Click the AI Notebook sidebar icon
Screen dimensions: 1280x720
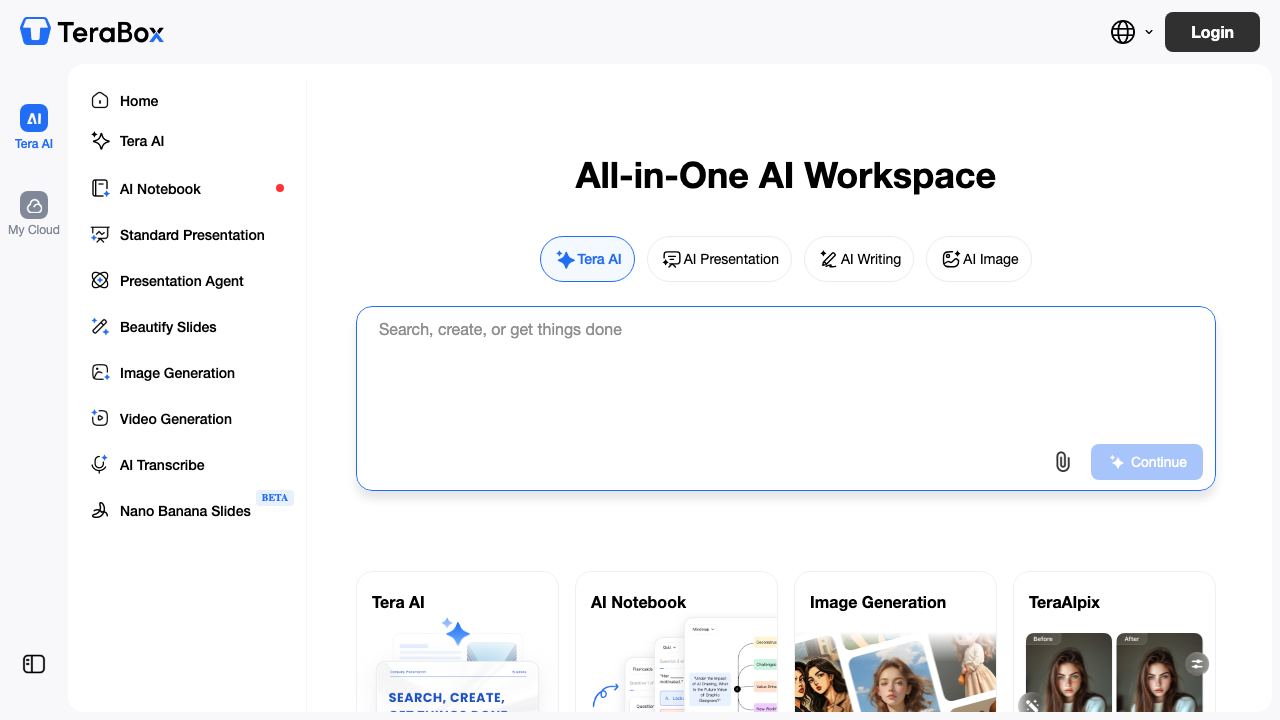click(x=100, y=188)
